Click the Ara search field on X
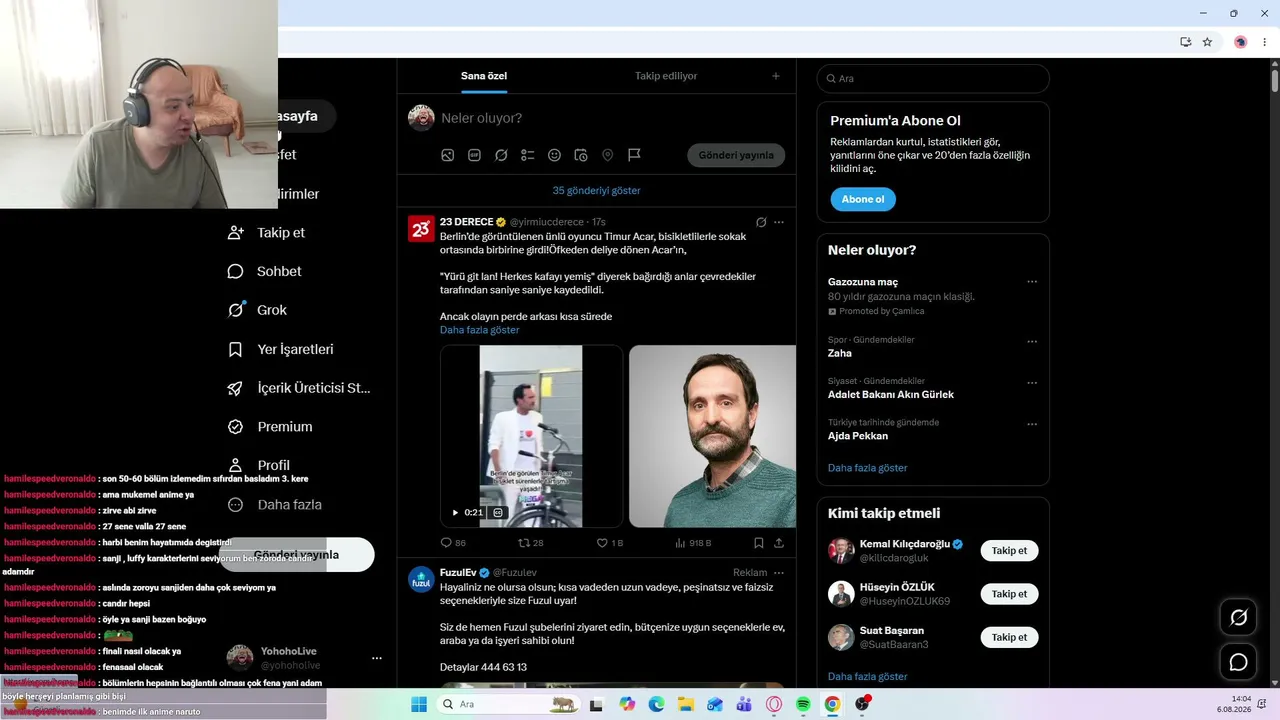The image size is (1280, 720). point(933,78)
